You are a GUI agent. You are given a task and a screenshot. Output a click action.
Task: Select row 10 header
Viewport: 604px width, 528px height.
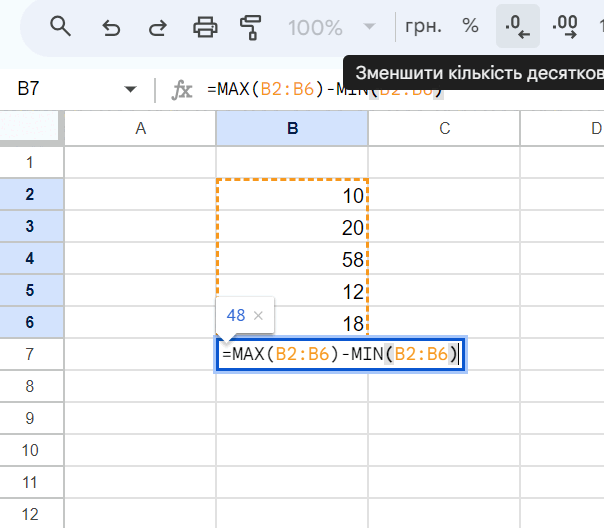[32, 450]
